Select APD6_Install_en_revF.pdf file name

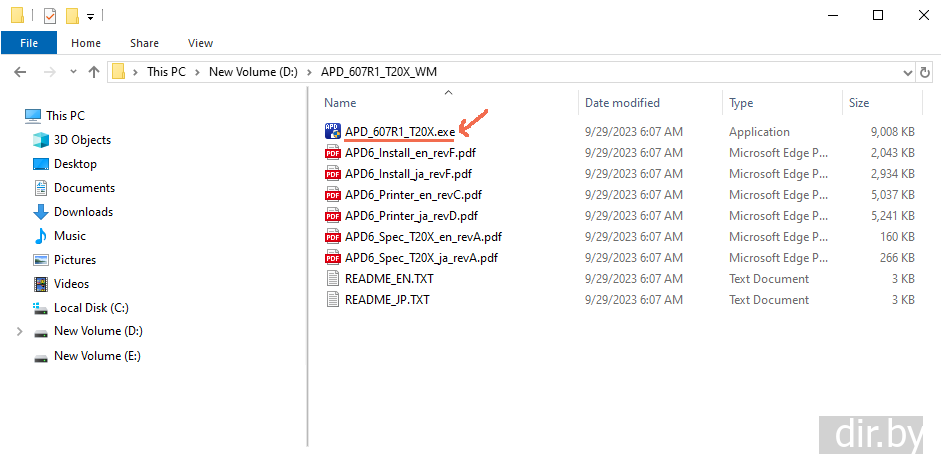(410, 153)
